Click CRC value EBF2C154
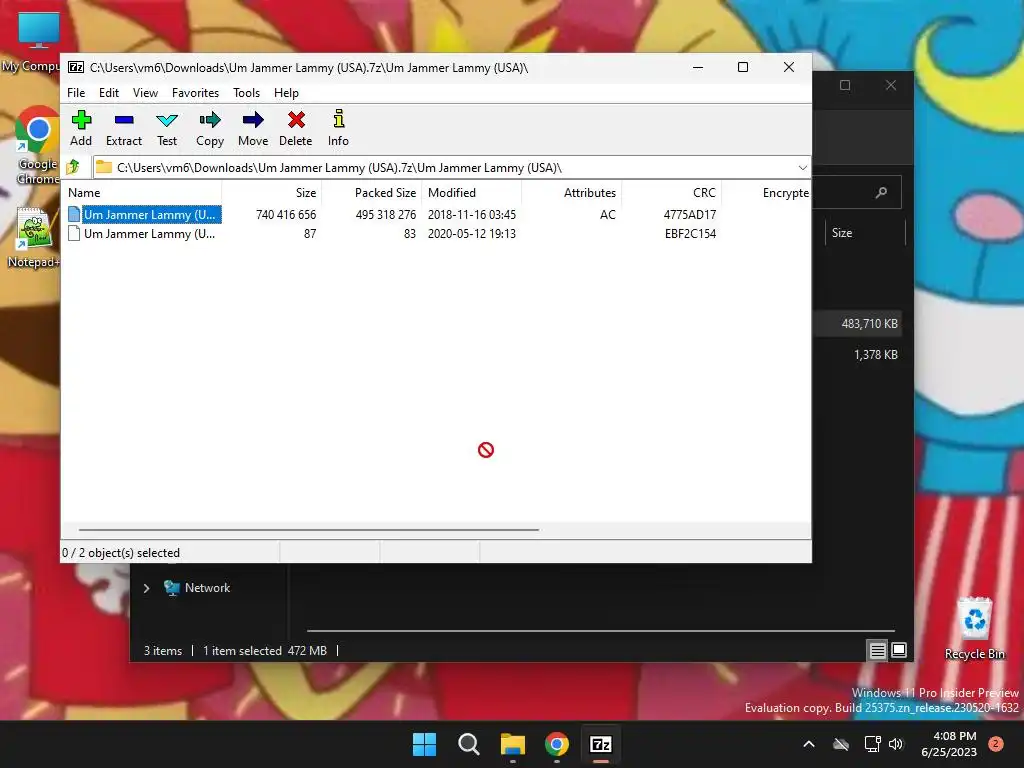Viewport: 1024px width, 768px height. click(690, 233)
